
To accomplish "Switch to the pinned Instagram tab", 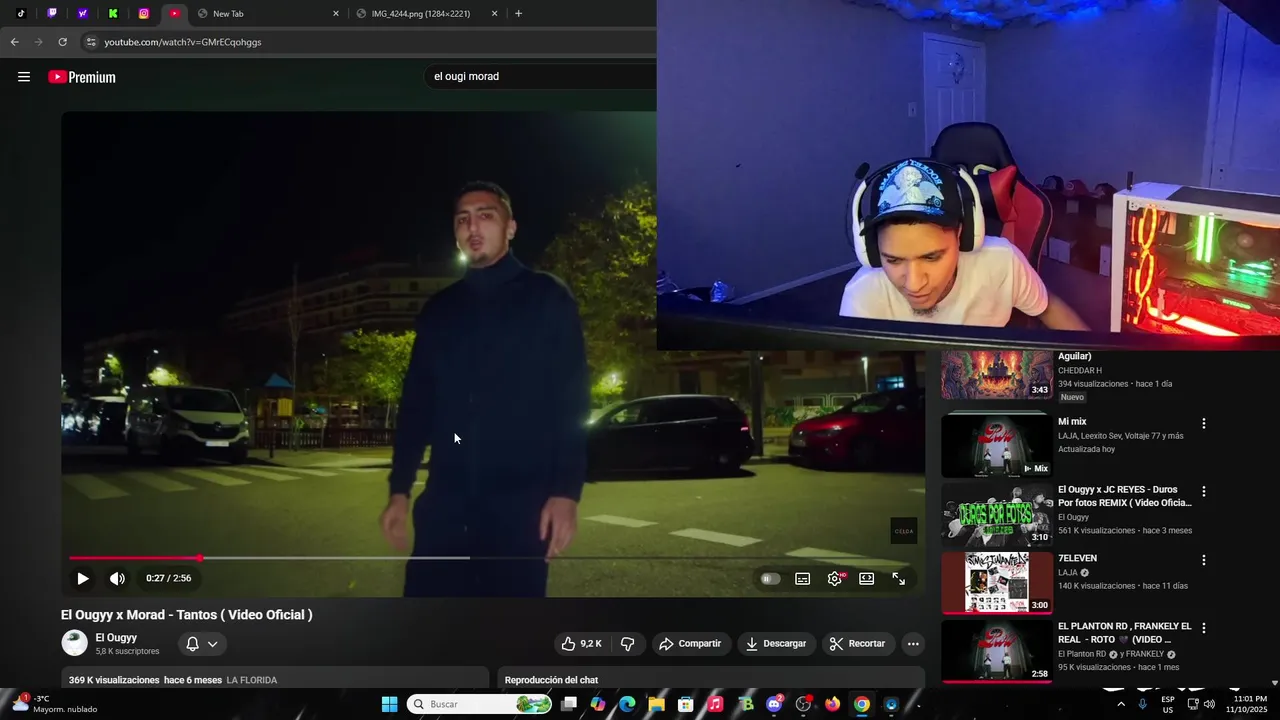I will [x=144, y=14].
